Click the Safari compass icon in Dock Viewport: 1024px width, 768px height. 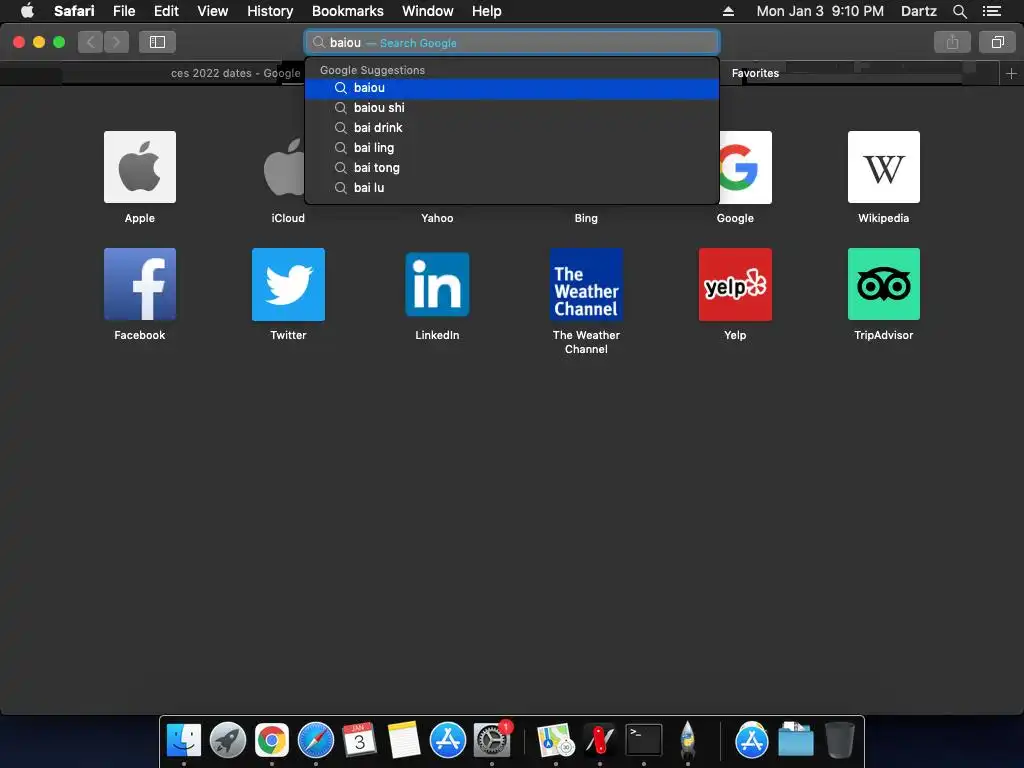pos(315,741)
